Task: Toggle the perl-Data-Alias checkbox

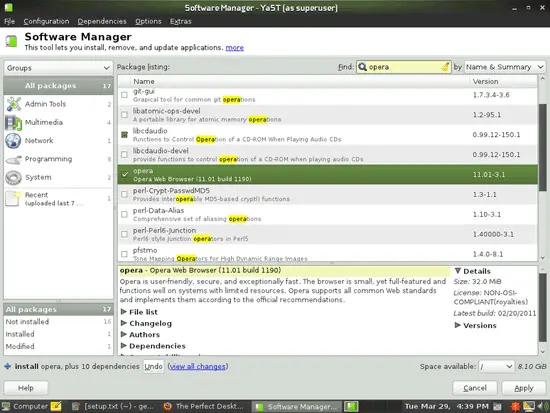Action: pyautogui.click(x=124, y=214)
